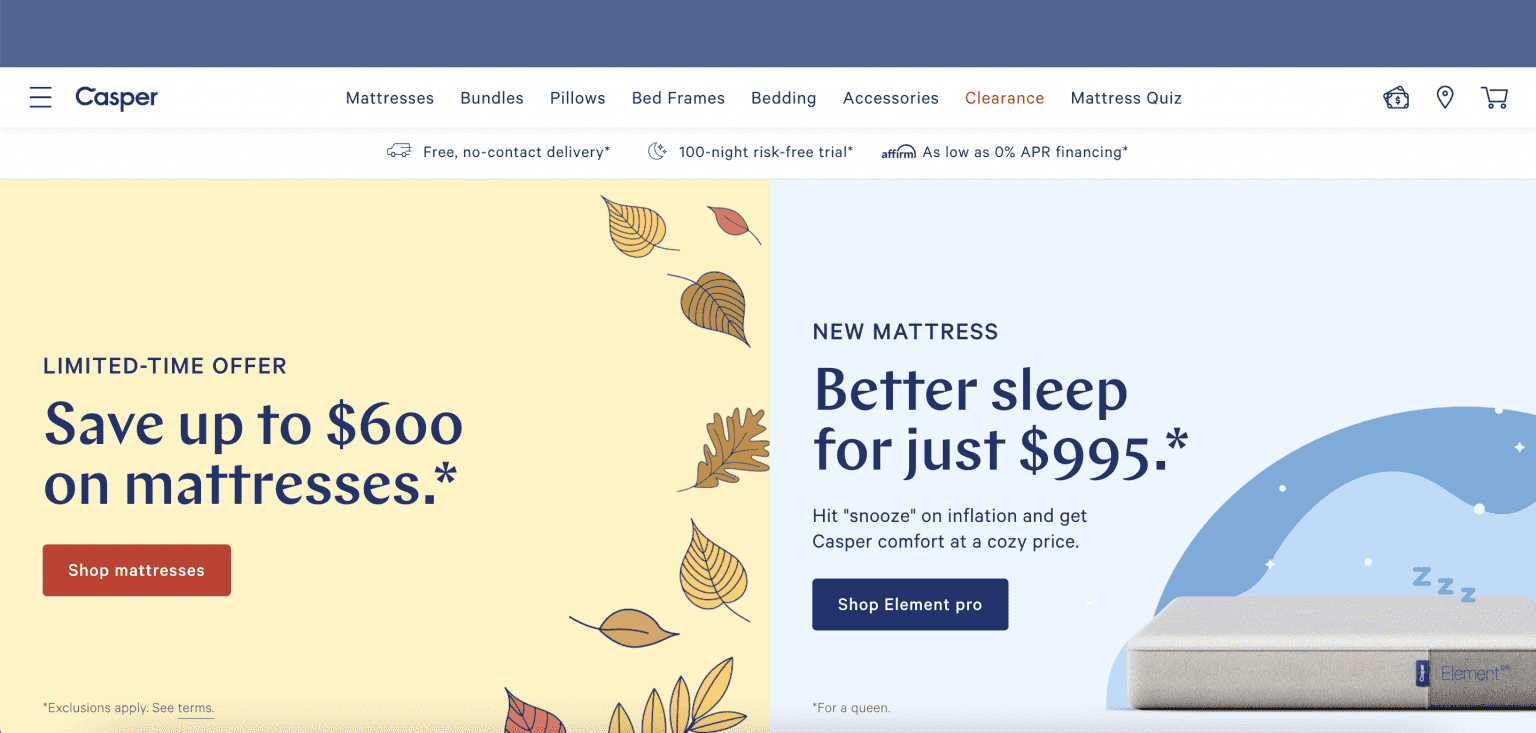The width and height of the screenshot is (1536, 733).
Task: Click the Affirm financing logo
Action: 897,151
